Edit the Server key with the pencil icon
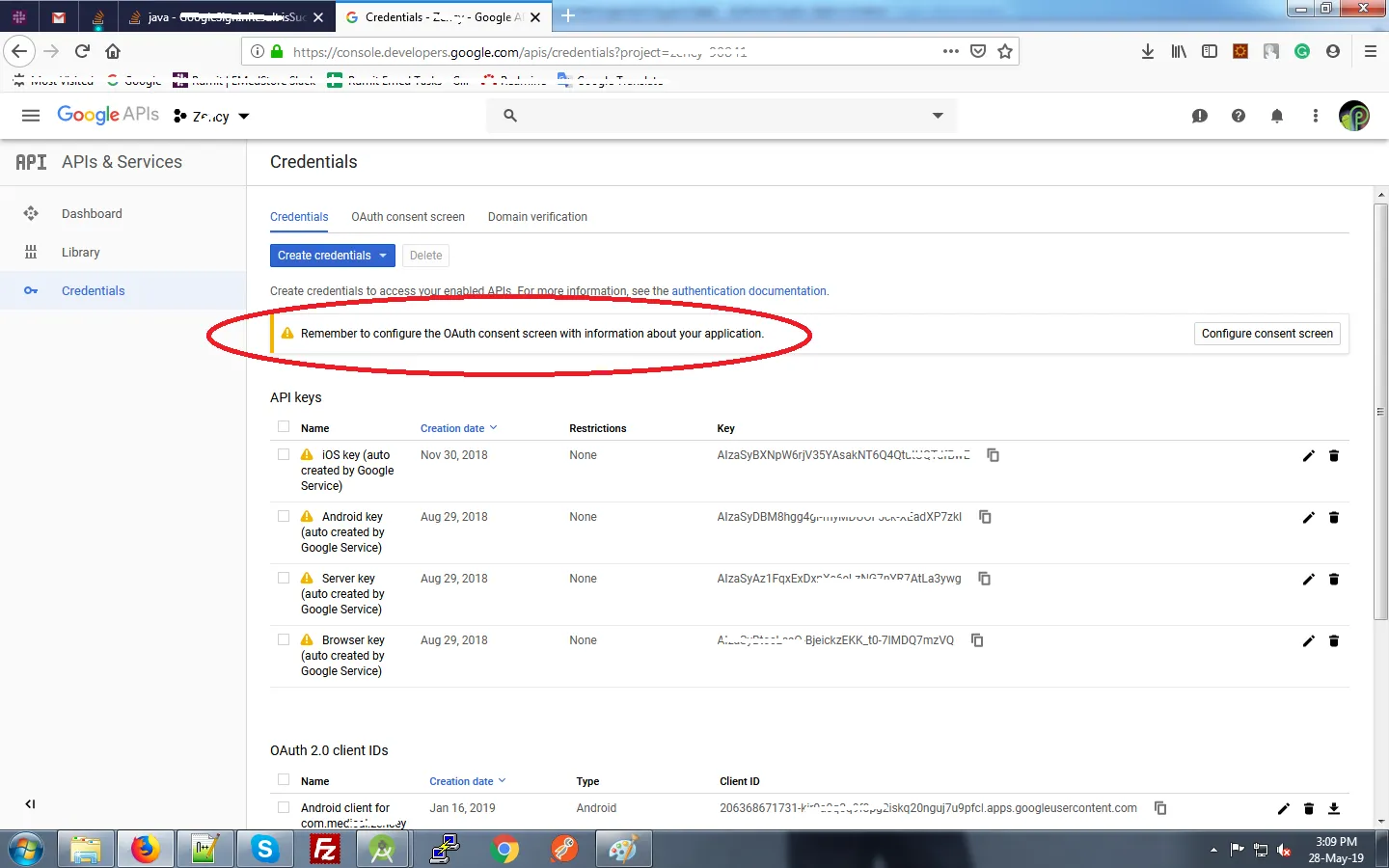The width and height of the screenshot is (1389, 868). 1309,580
